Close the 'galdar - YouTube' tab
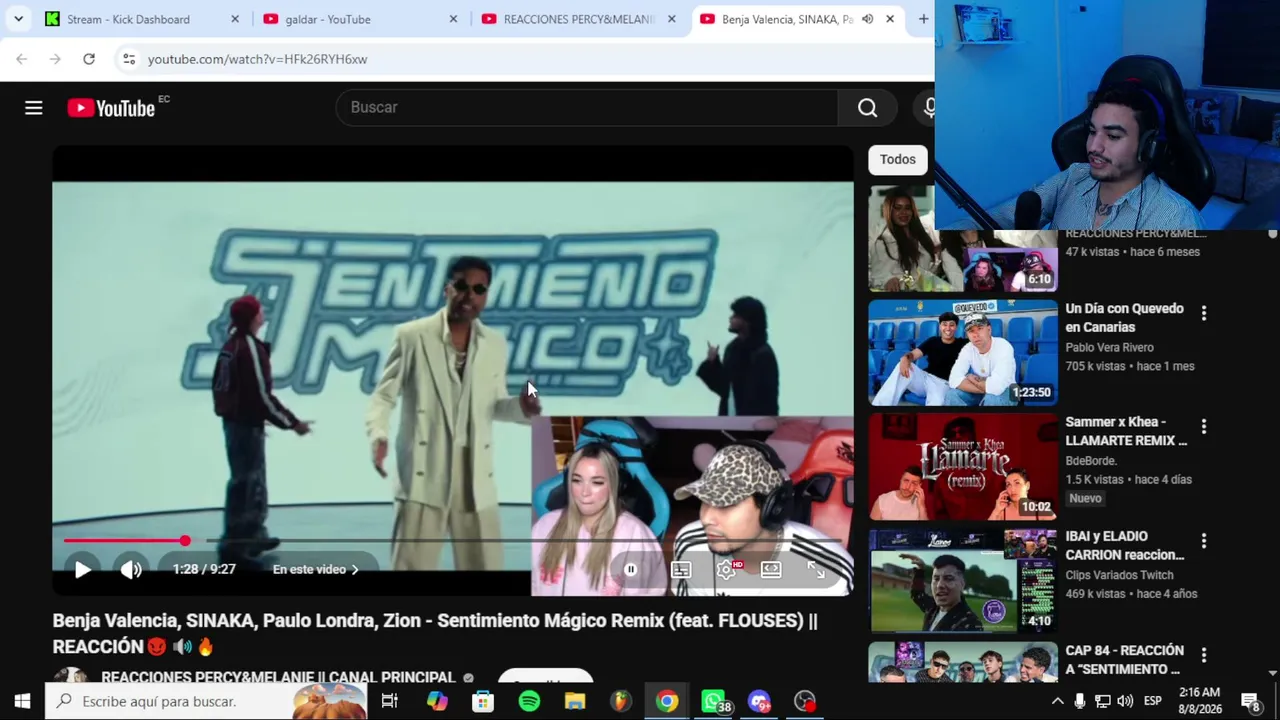 pyautogui.click(x=453, y=19)
